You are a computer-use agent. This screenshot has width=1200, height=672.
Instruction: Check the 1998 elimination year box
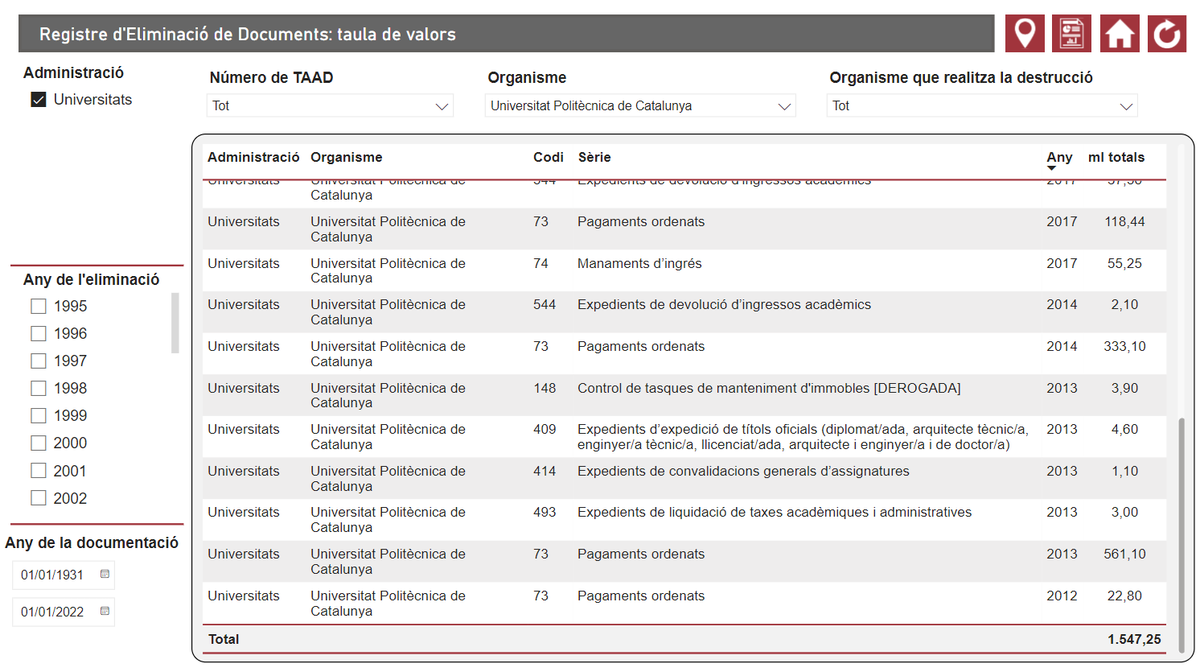click(x=39, y=388)
